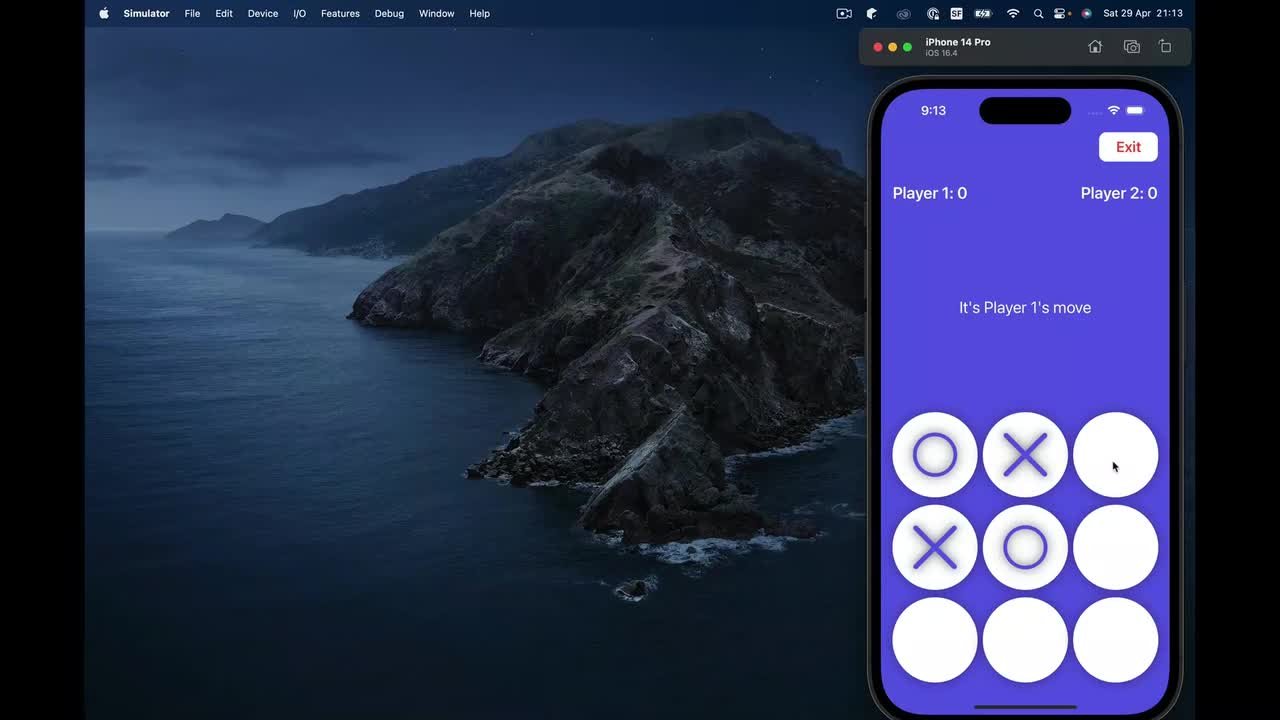
Task: Click the lock-circle icon in the menu bar
Action: point(933,13)
